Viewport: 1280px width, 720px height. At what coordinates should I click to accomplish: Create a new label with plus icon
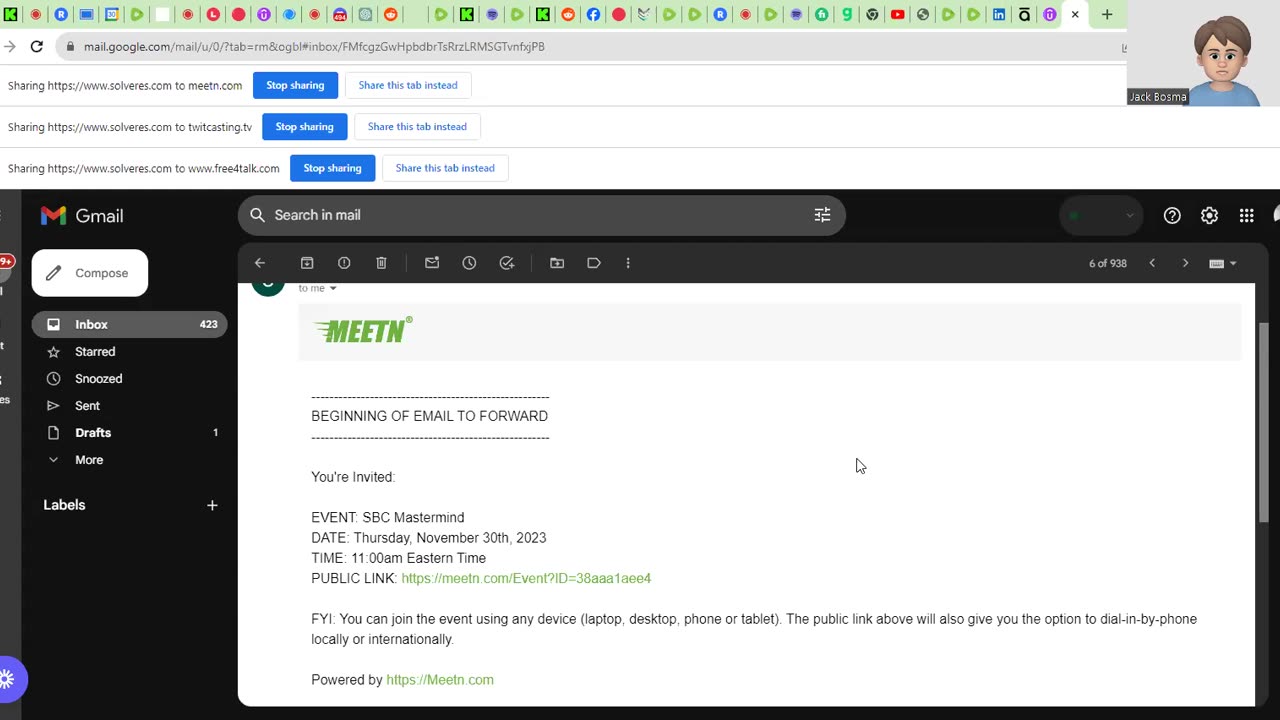pos(212,505)
